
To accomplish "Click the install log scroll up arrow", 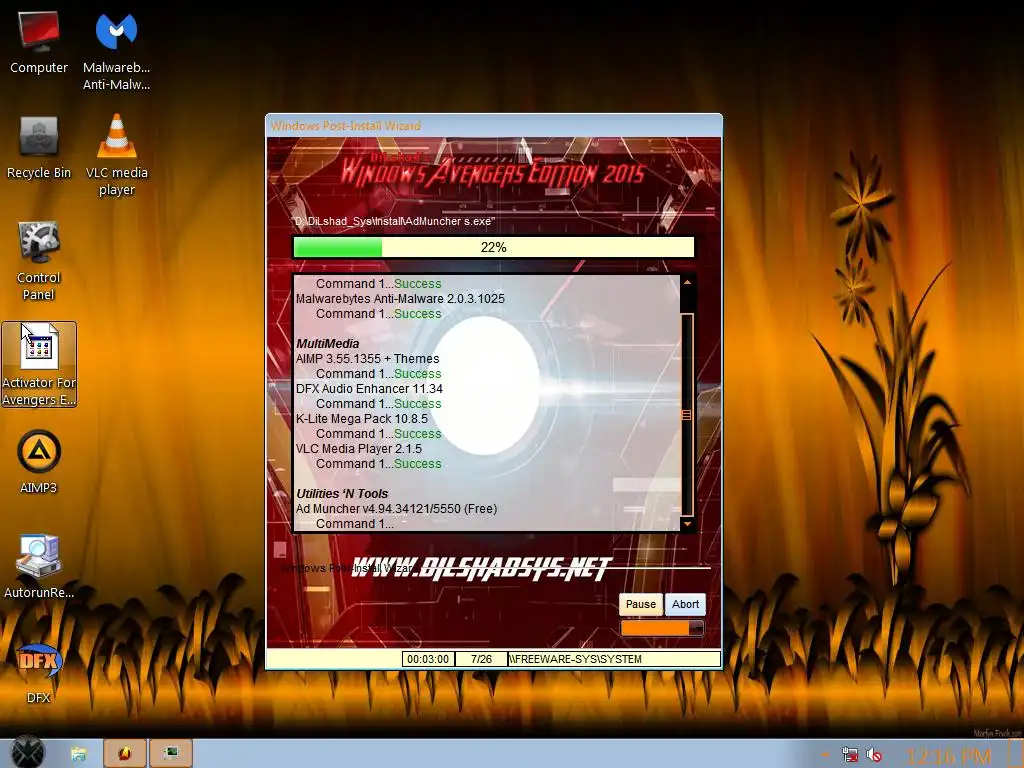I will [x=687, y=282].
